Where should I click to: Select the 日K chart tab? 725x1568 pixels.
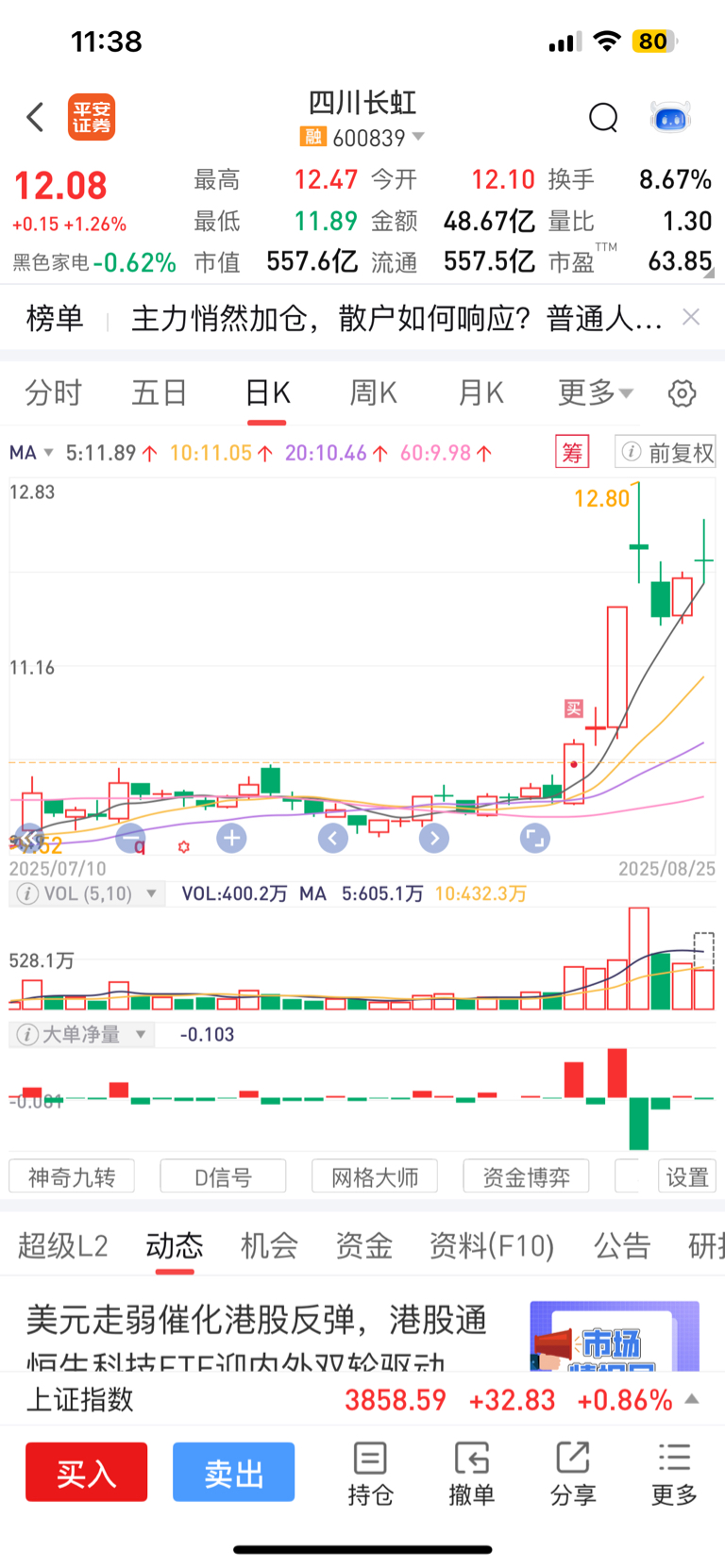[267, 392]
